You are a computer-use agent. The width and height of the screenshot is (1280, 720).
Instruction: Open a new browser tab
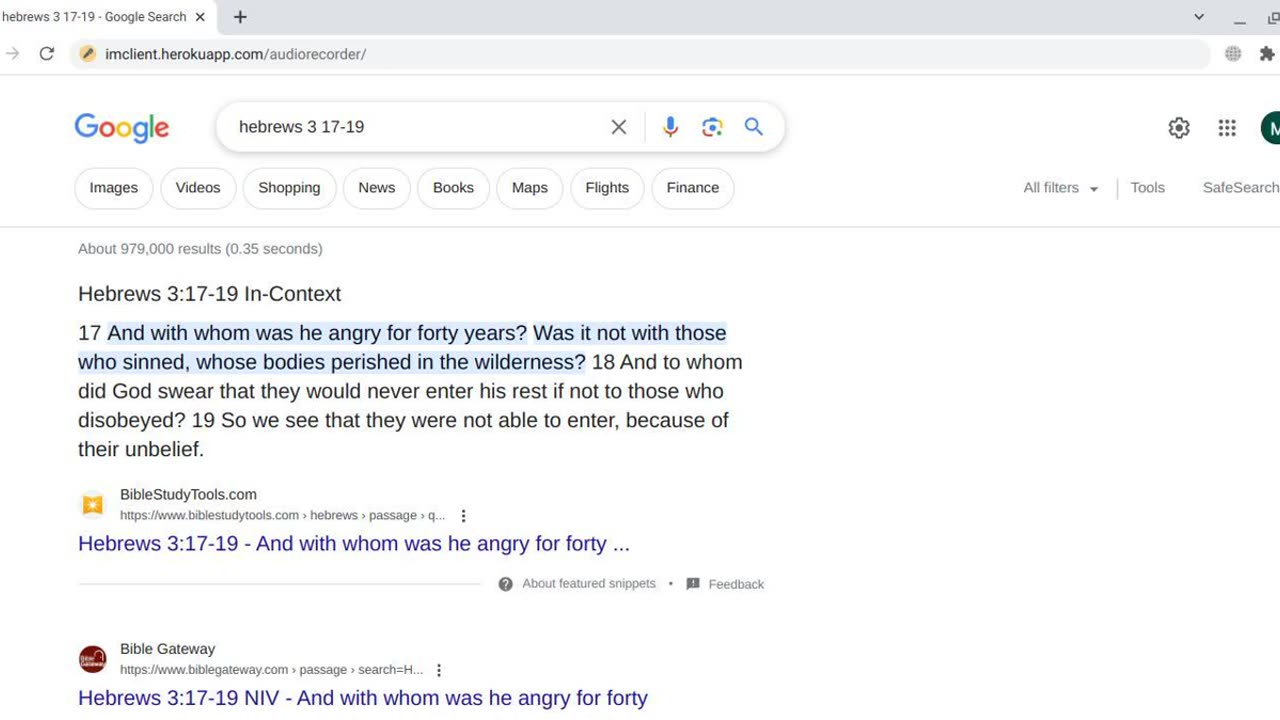click(x=240, y=17)
